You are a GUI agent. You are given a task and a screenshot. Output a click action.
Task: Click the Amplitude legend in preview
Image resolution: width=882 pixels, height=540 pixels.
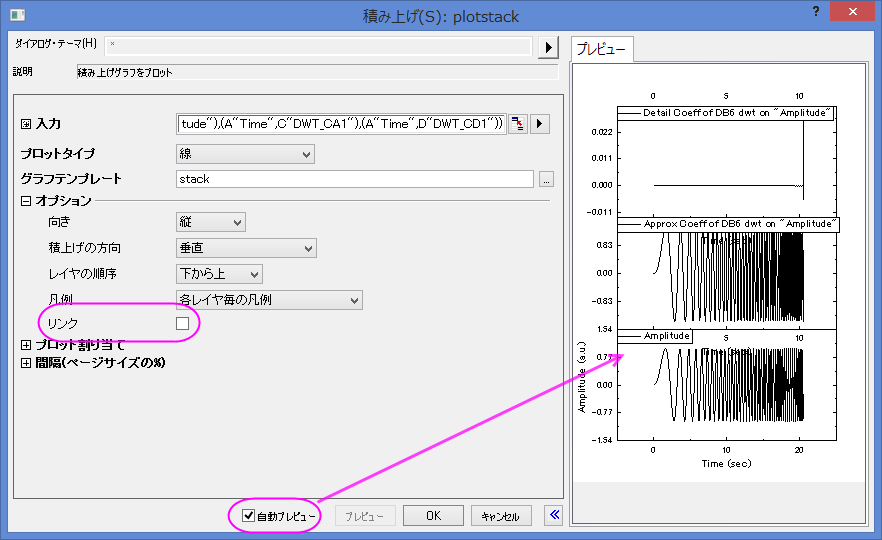pos(655,336)
